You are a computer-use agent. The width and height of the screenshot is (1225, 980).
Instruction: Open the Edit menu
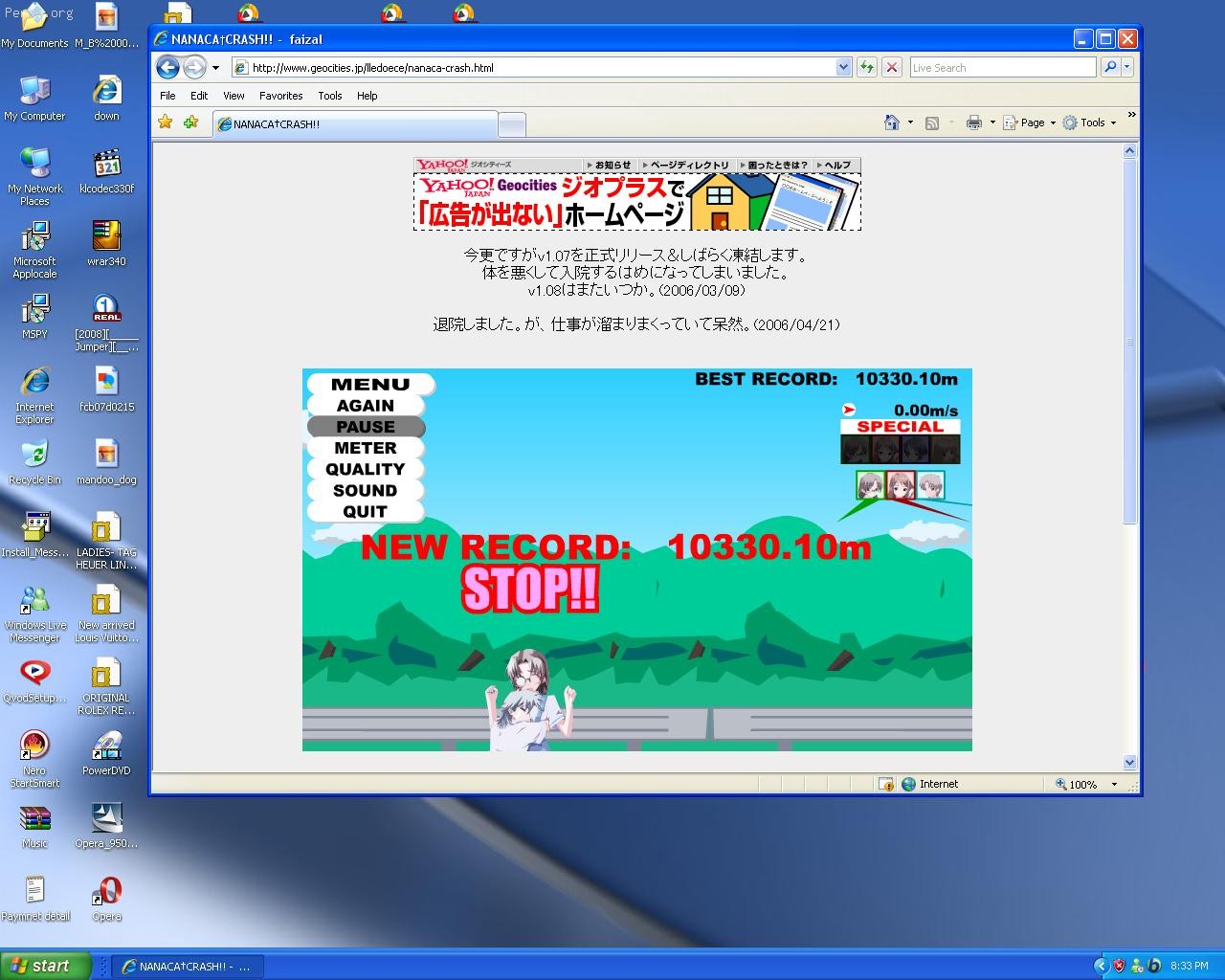click(199, 96)
